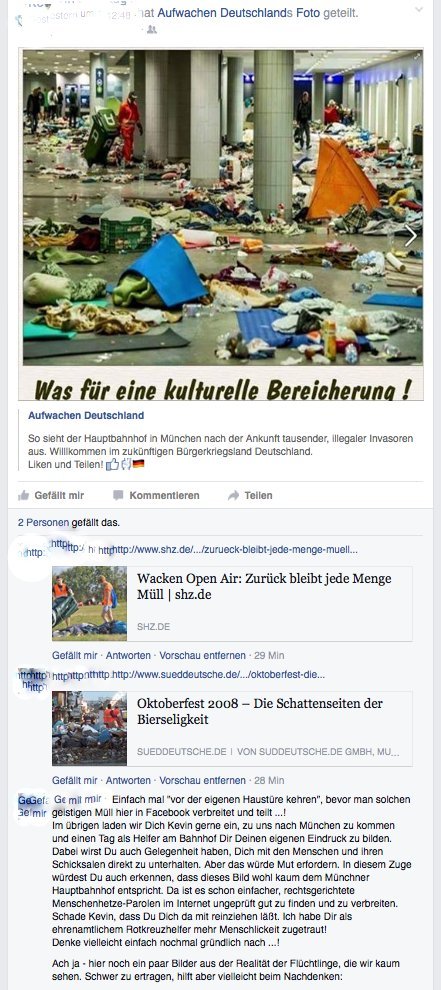The image size is (441, 990).
Task: Click the audience friends icon beside timestamp
Action: pos(151,30)
